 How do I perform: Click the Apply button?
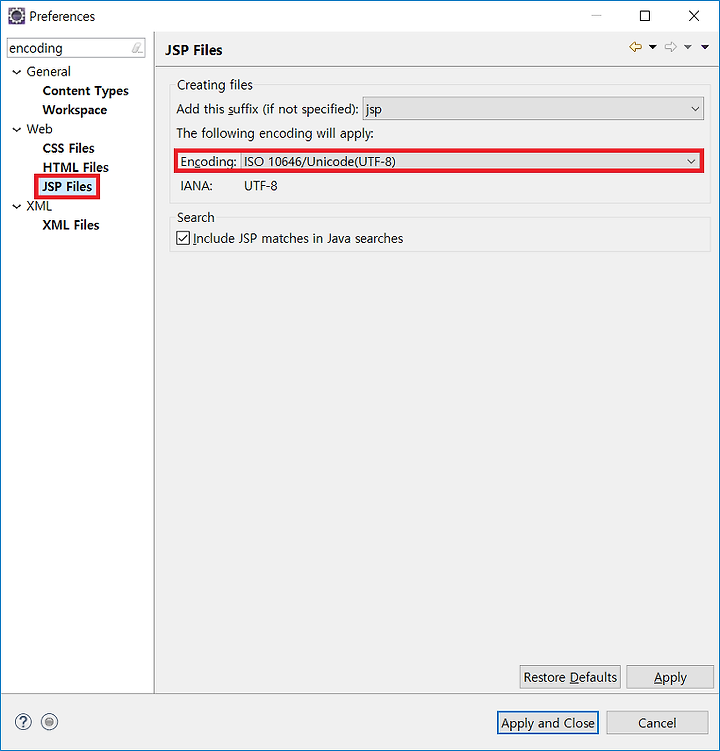(x=670, y=677)
